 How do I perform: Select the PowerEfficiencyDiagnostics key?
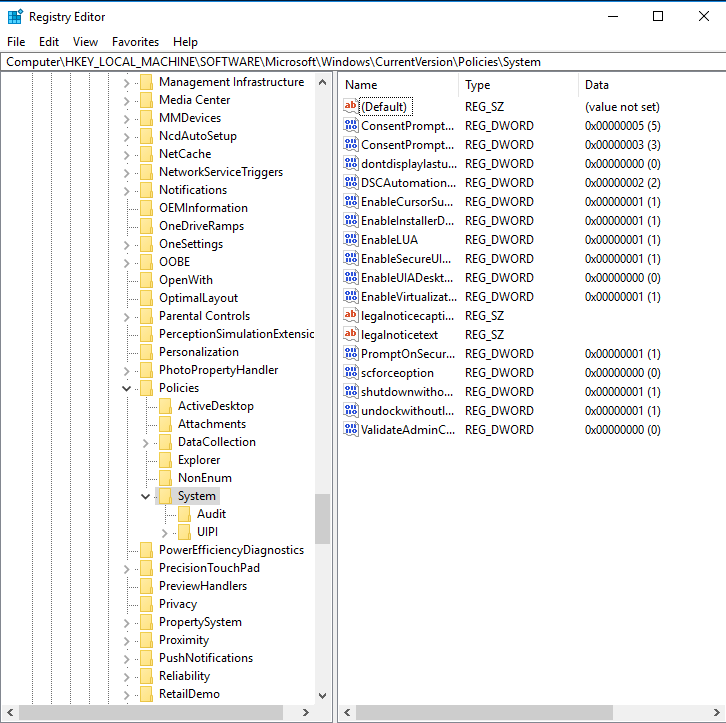[232, 550]
